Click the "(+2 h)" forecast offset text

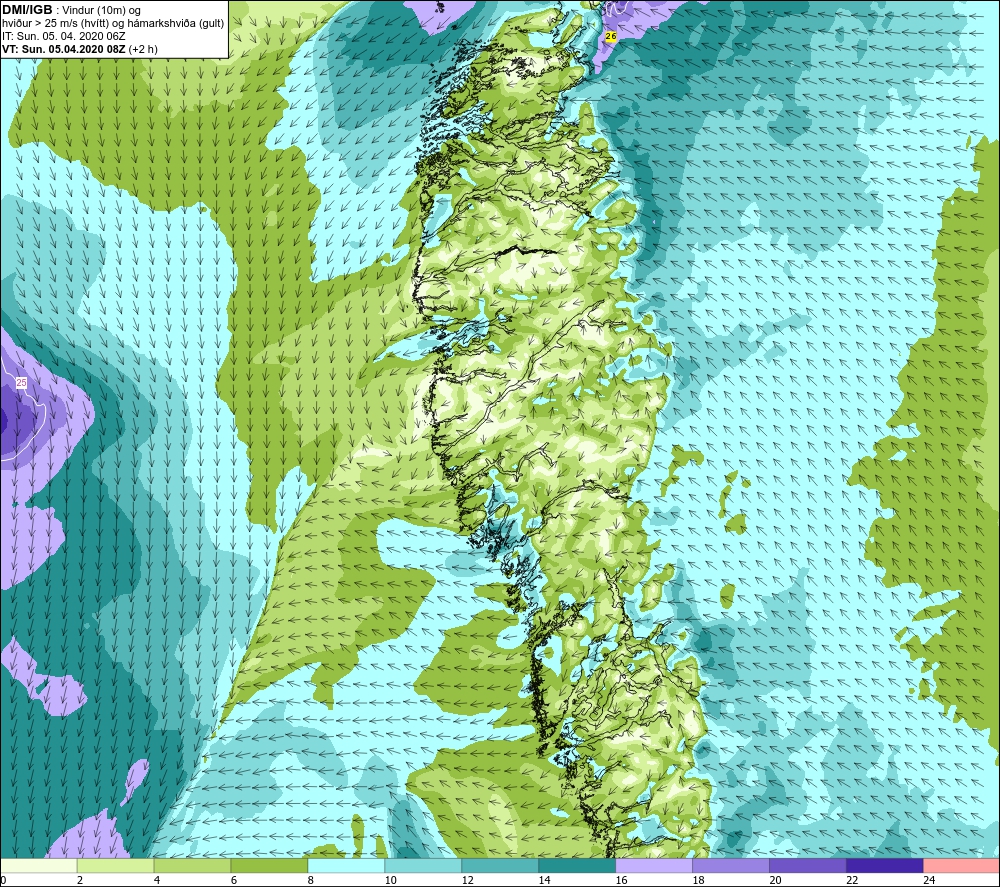click(x=143, y=49)
